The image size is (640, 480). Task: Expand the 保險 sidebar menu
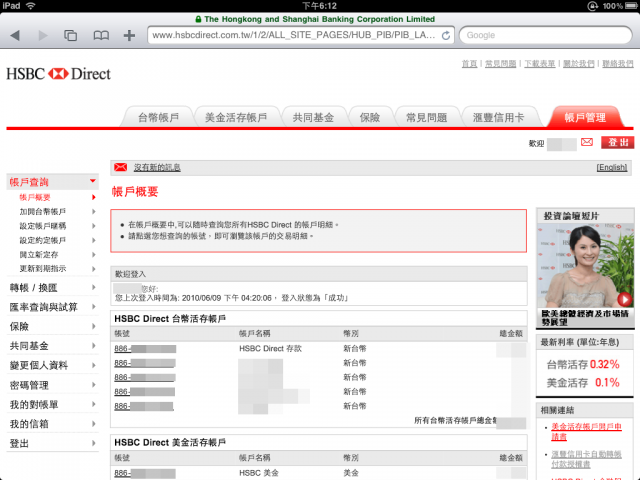pos(53,327)
